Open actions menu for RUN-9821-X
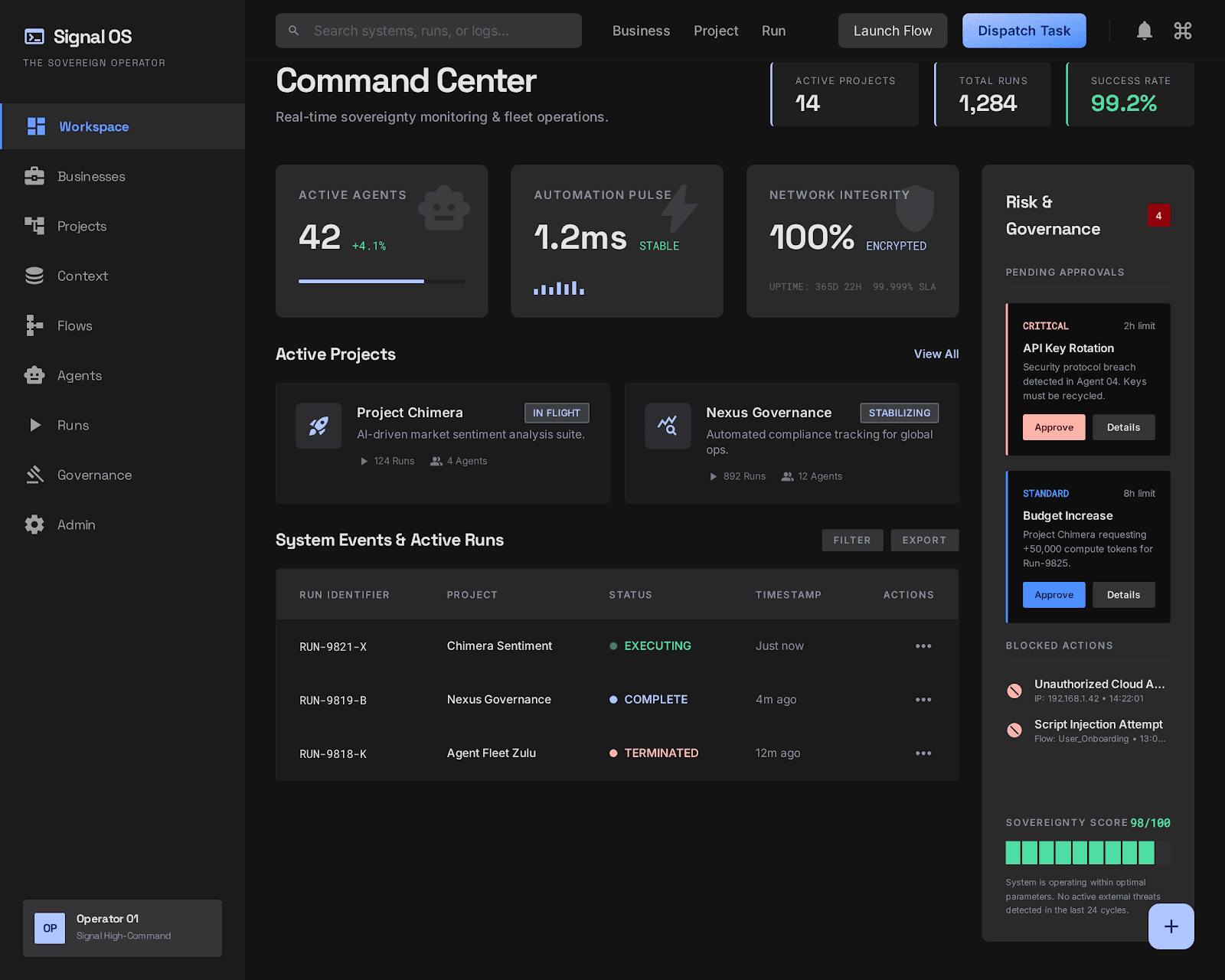This screenshot has height=980, width=1225. 923,646
